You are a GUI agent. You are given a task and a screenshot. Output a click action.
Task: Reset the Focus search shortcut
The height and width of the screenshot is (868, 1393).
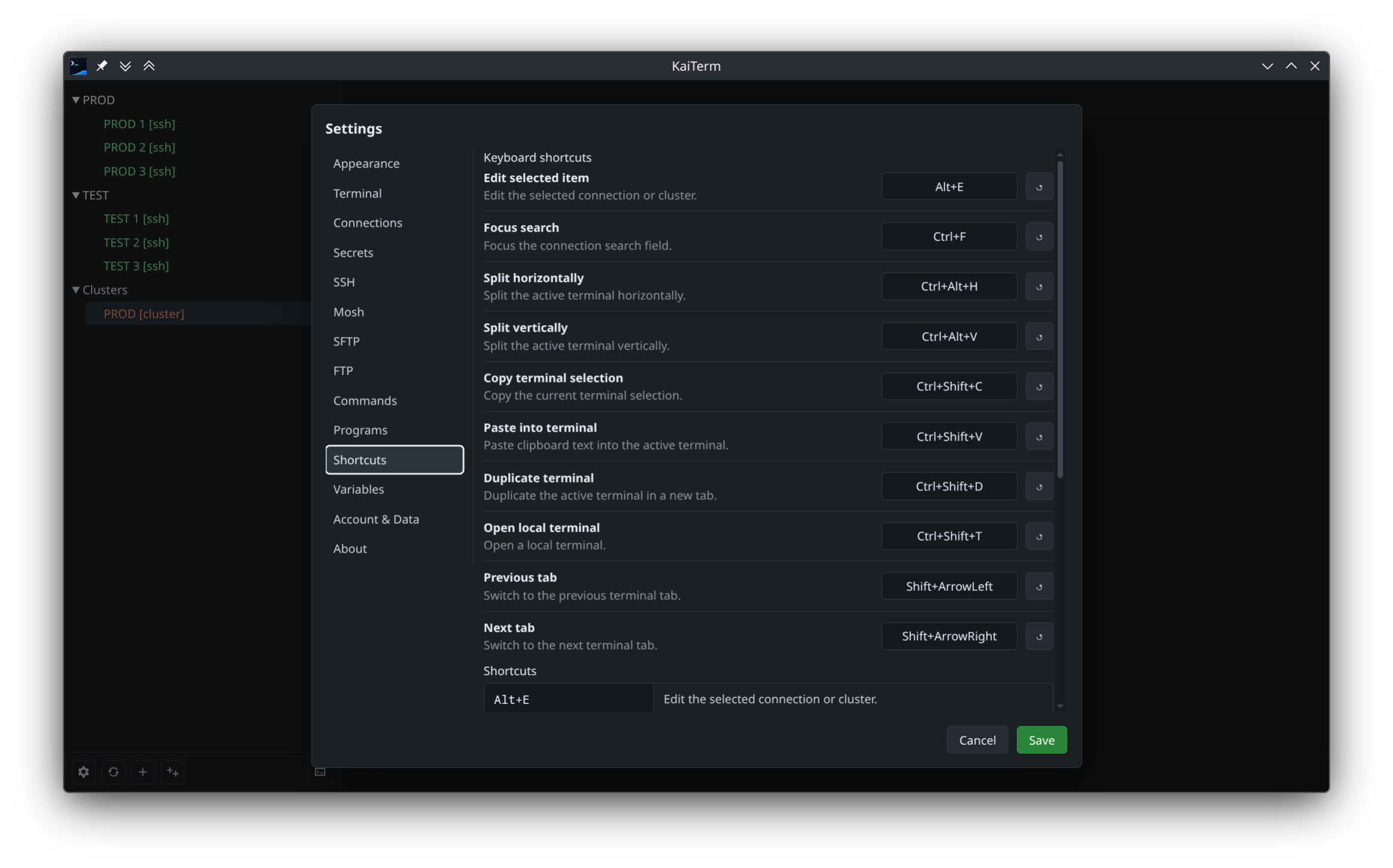tap(1039, 236)
